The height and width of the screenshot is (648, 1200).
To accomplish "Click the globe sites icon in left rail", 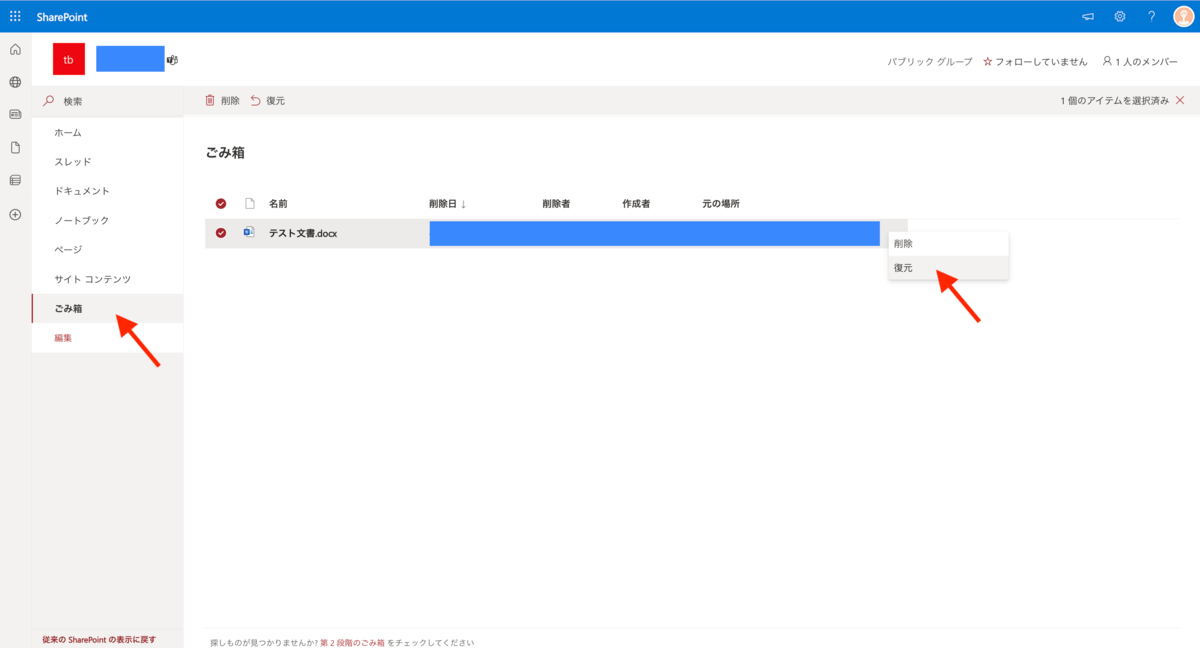I will [15, 82].
